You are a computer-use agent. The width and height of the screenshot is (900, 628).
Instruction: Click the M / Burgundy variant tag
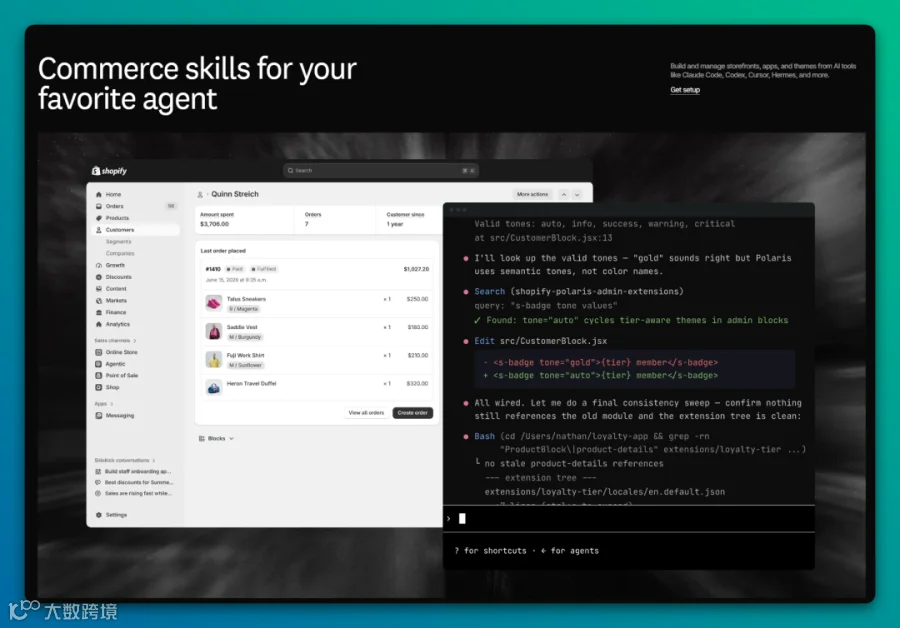(x=245, y=337)
